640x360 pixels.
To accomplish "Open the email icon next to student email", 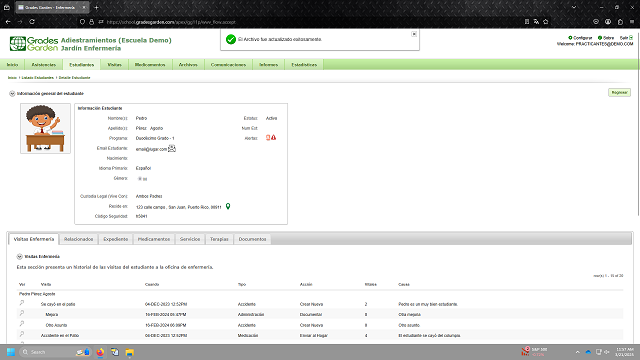I will click(x=172, y=149).
